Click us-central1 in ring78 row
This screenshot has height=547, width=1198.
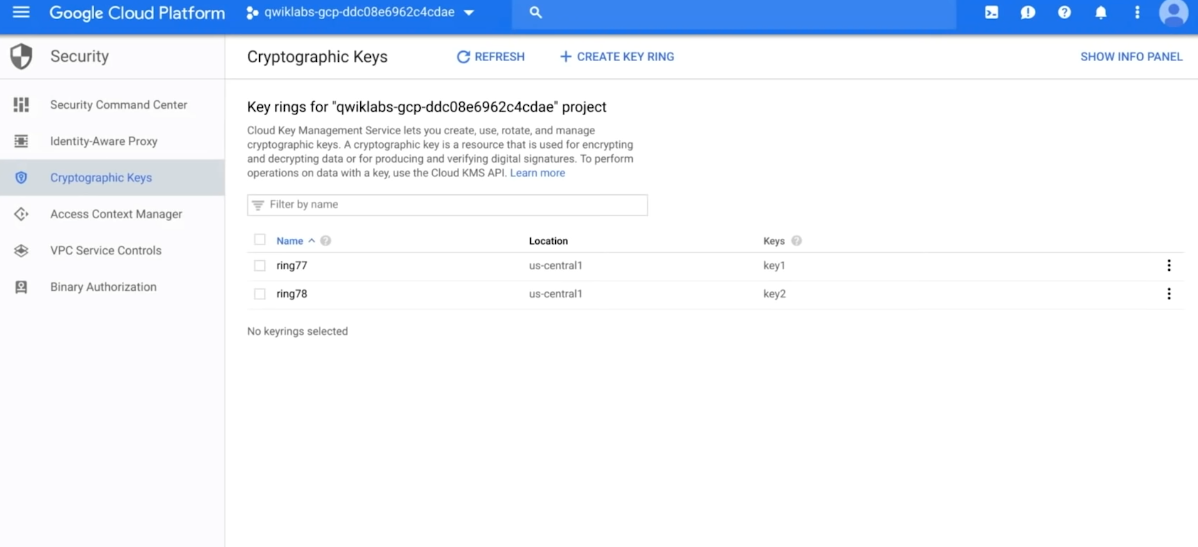click(x=555, y=294)
